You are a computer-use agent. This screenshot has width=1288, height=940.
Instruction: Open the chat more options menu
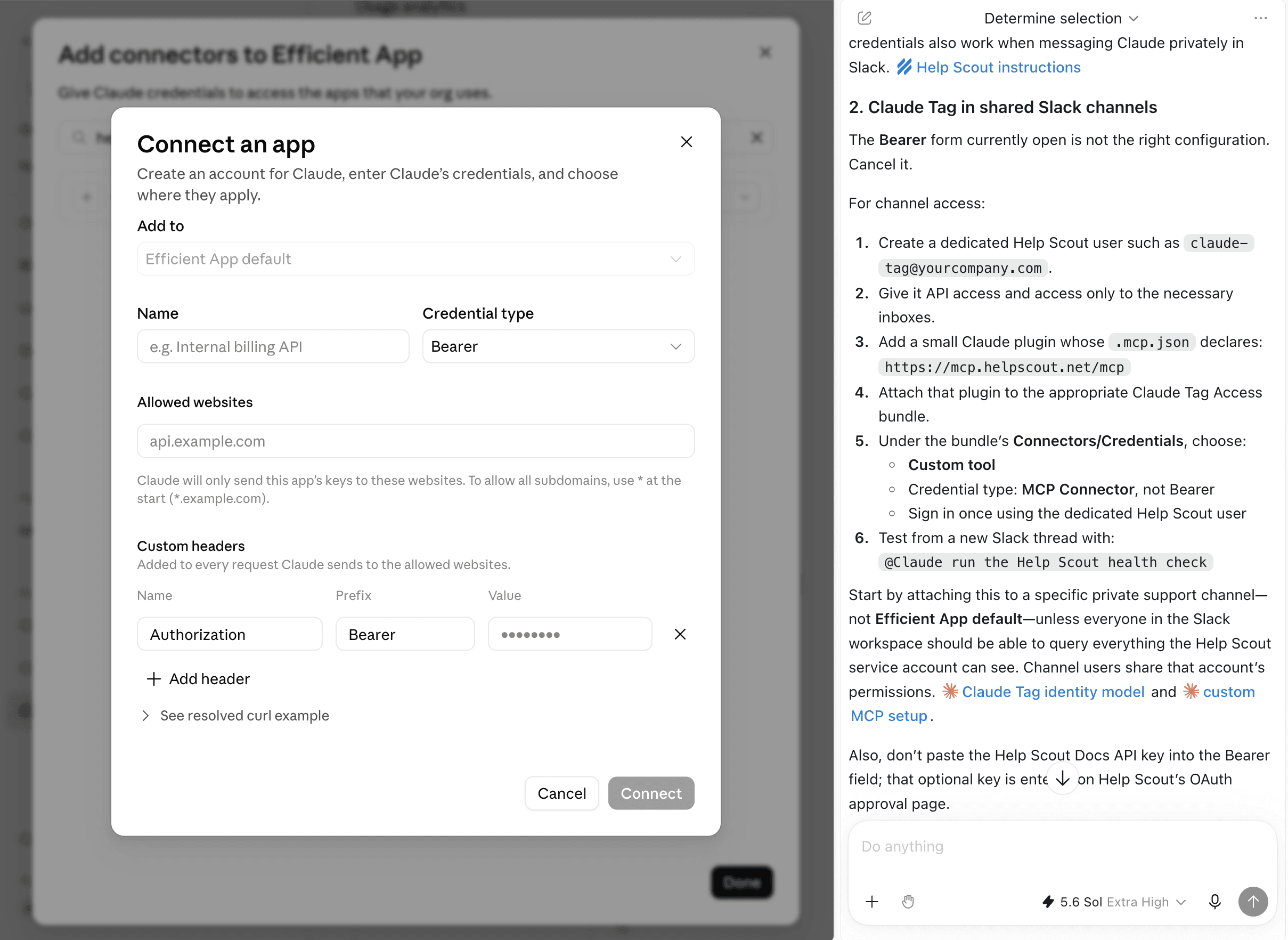tap(1261, 18)
